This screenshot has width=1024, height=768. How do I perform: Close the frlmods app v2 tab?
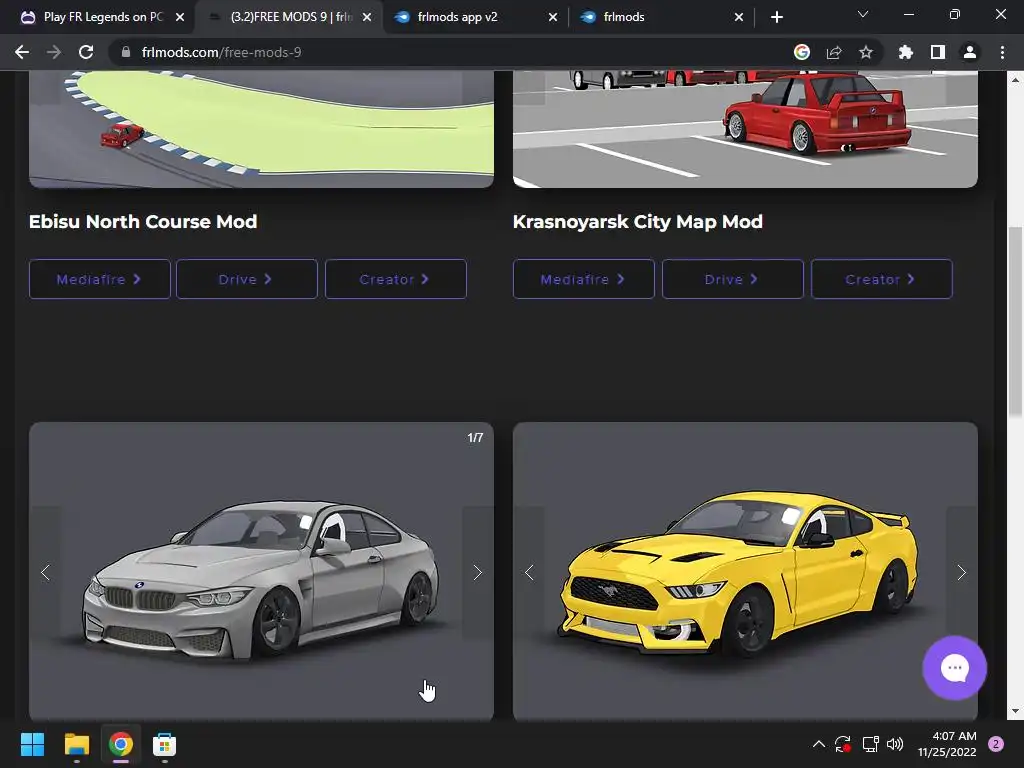[553, 17]
